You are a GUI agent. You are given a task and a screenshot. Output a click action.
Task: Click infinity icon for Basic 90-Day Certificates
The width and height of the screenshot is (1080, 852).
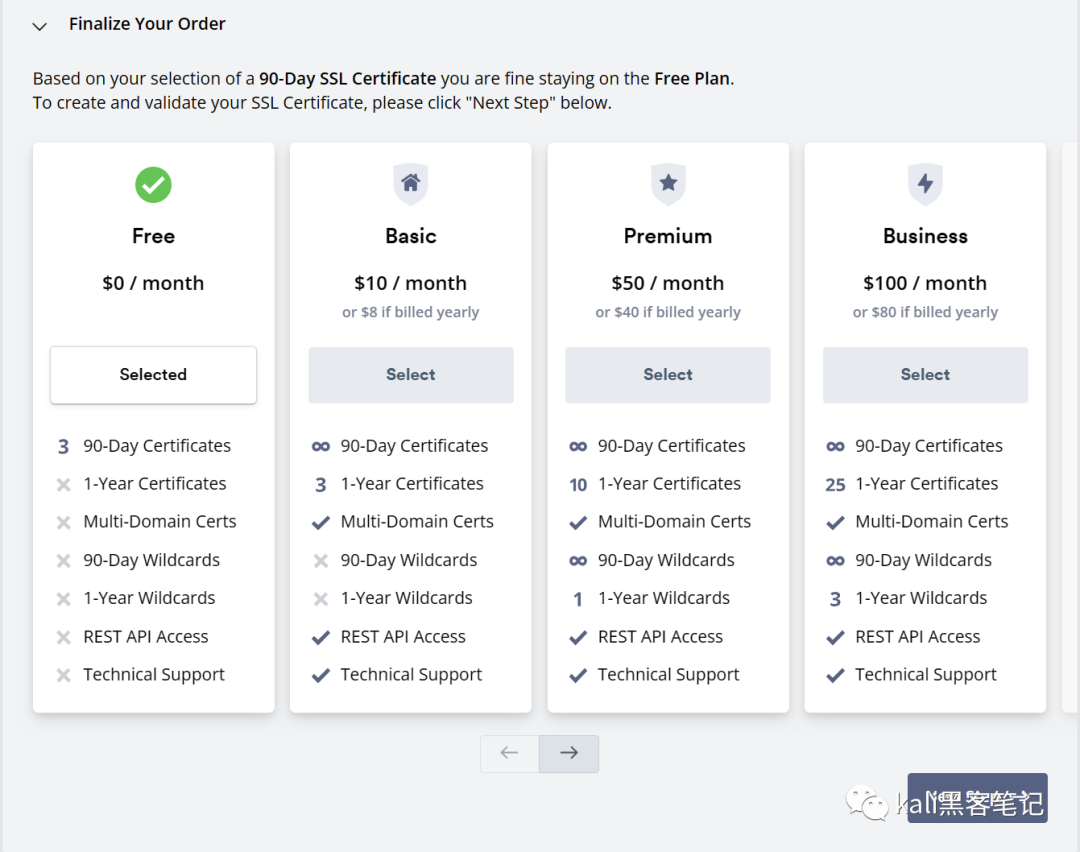tap(320, 447)
